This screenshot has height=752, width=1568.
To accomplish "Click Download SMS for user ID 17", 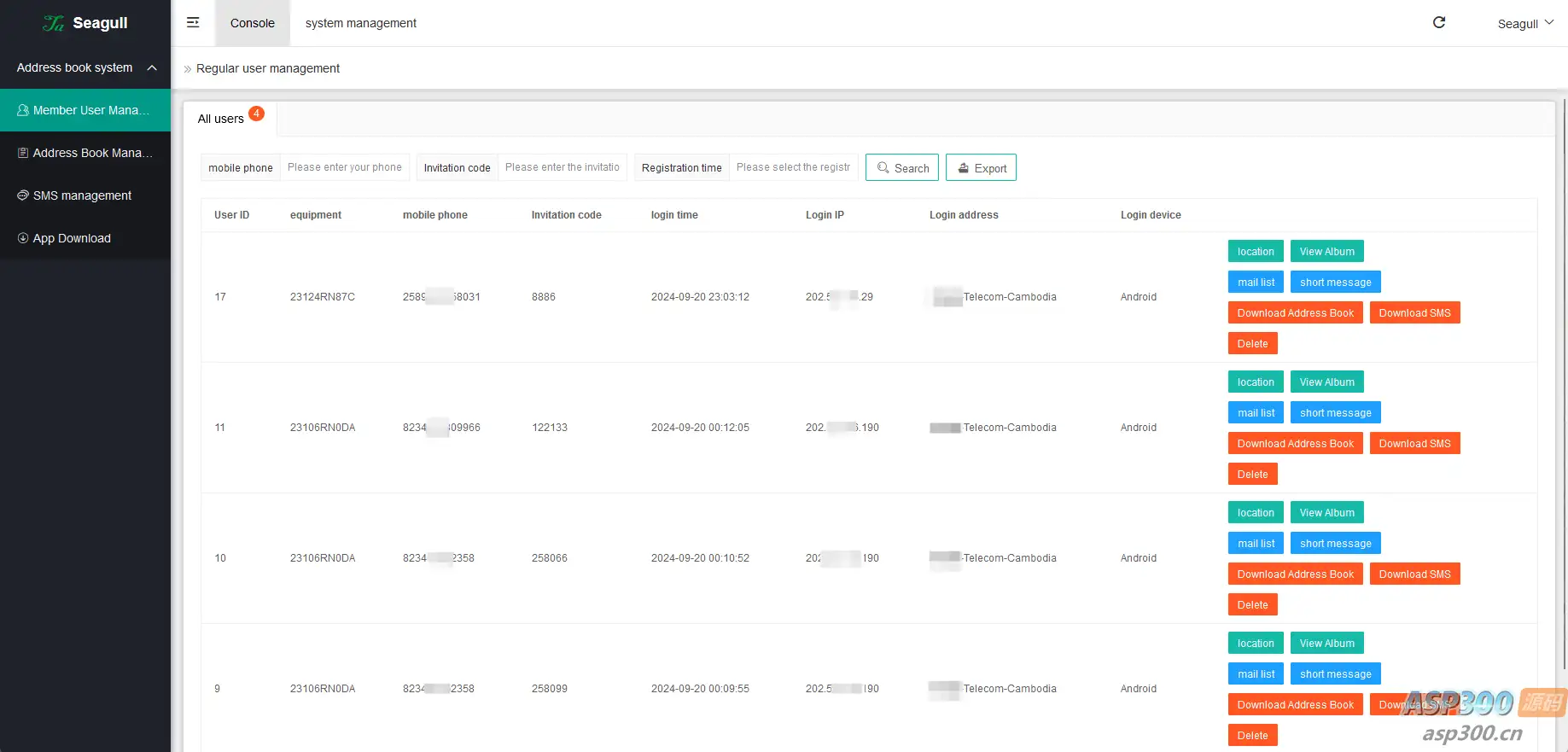I will click(1415, 313).
